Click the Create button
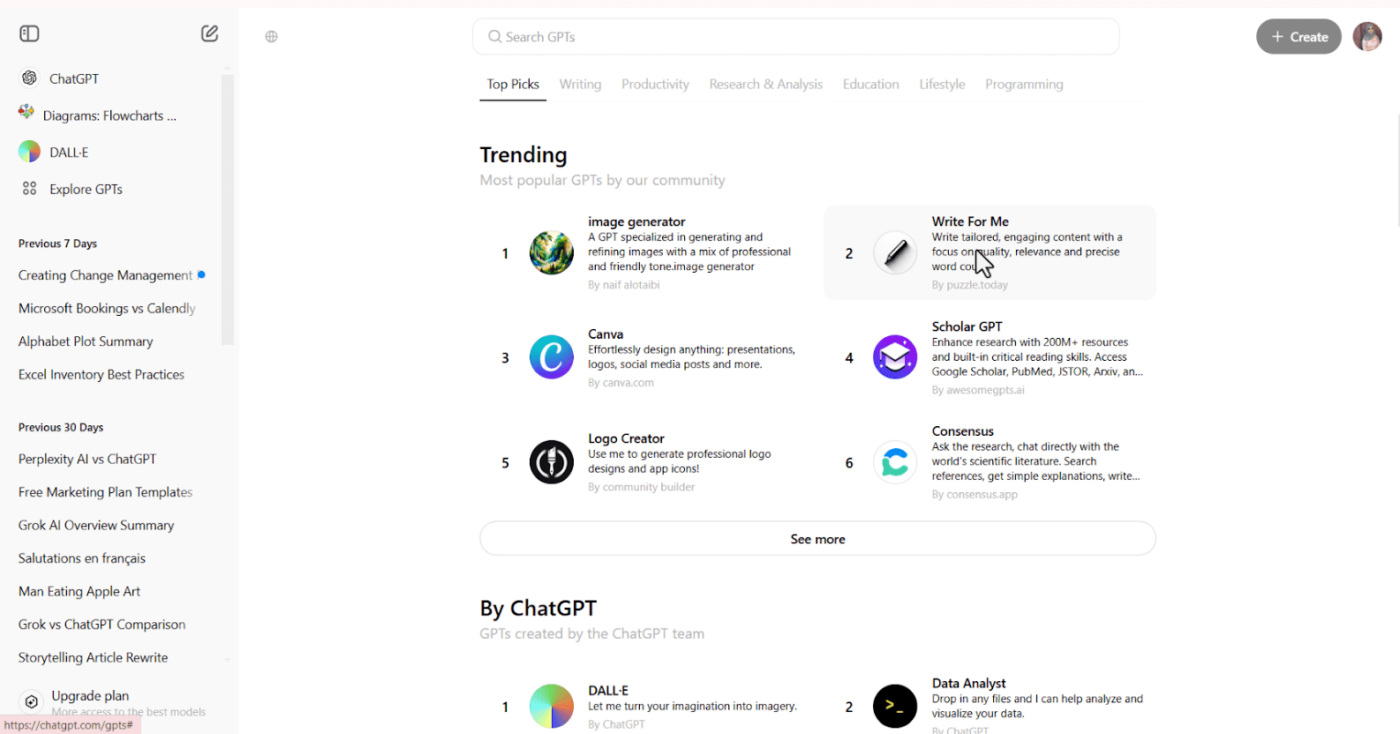The image size is (1400, 734). (1299, 37)
